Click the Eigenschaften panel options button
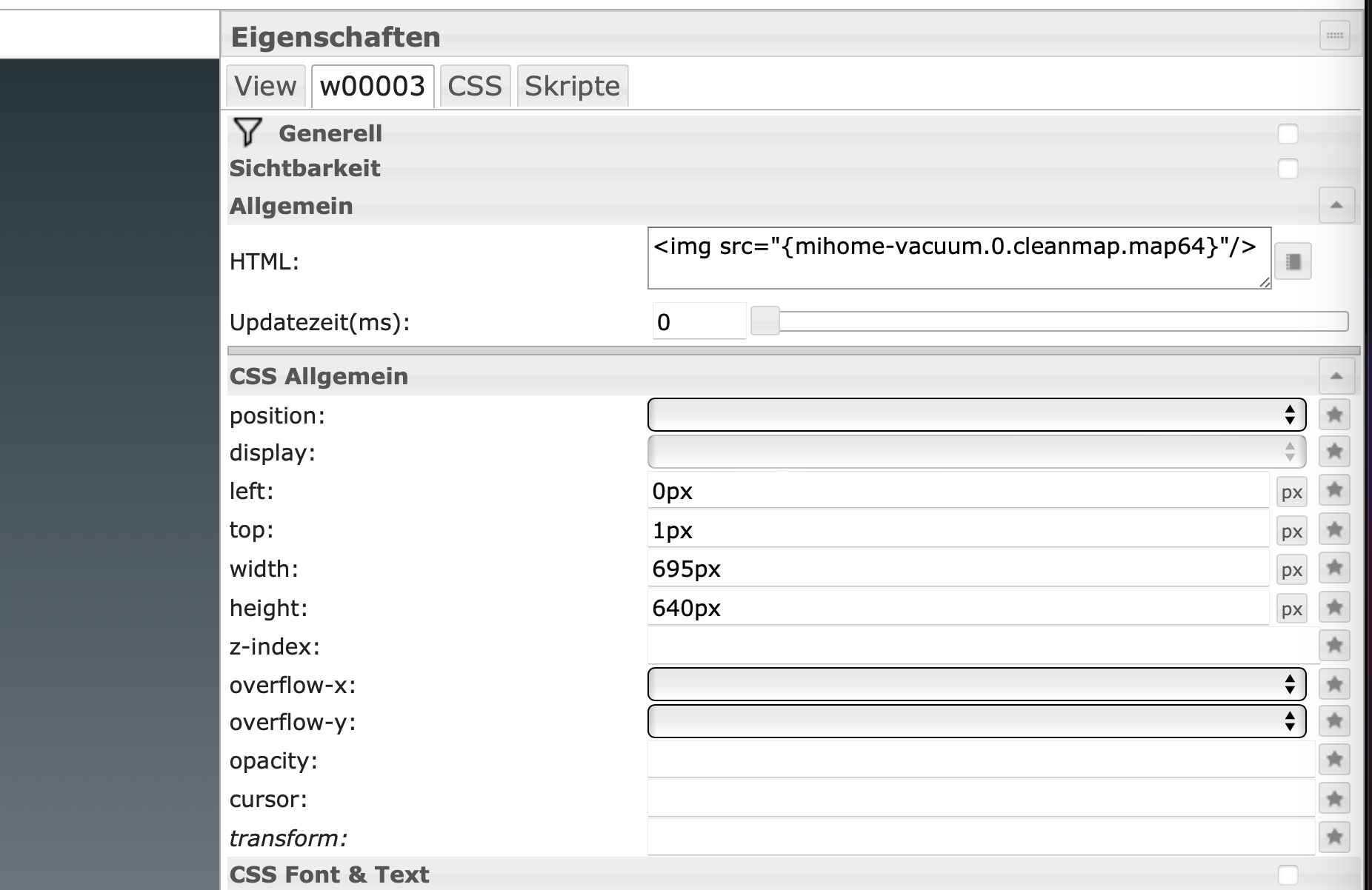This screenshot has height=890, width=1372. point(1334,36)
